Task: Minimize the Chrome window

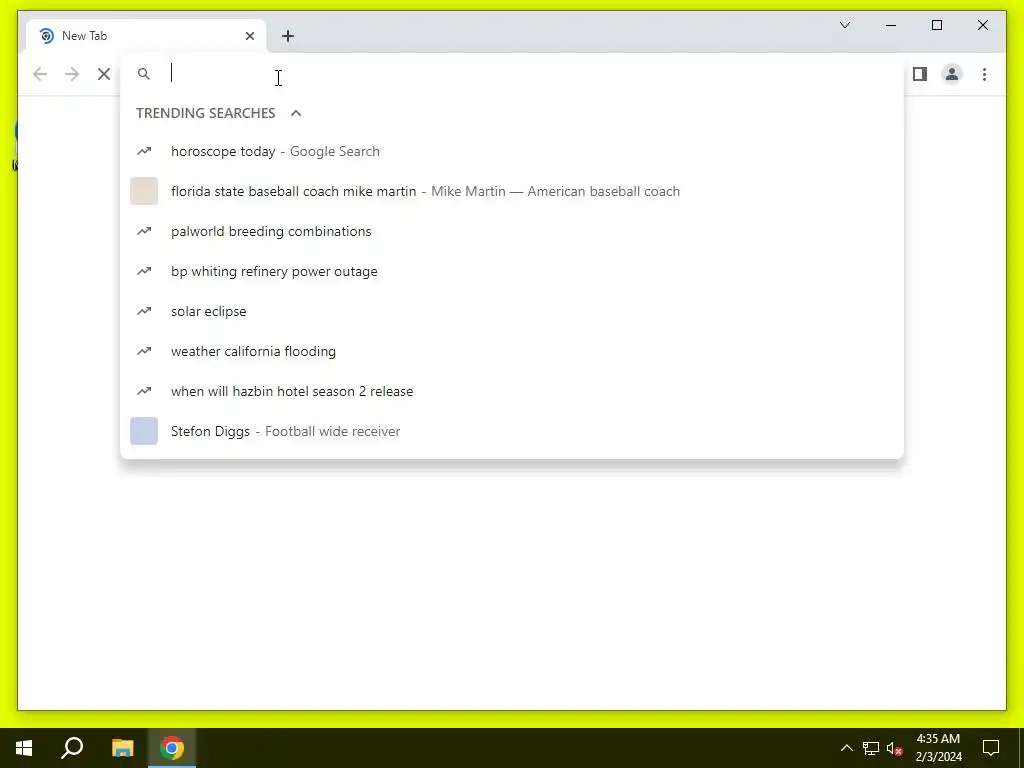Action: tap(891, 25)
